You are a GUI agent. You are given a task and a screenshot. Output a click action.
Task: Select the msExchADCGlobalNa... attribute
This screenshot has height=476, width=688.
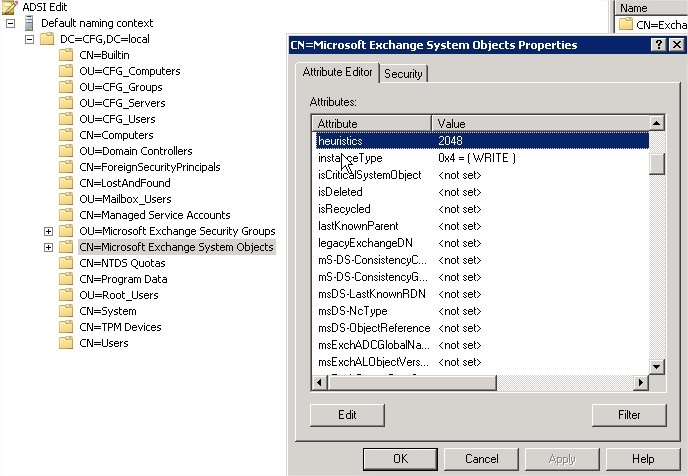(482, 345)
